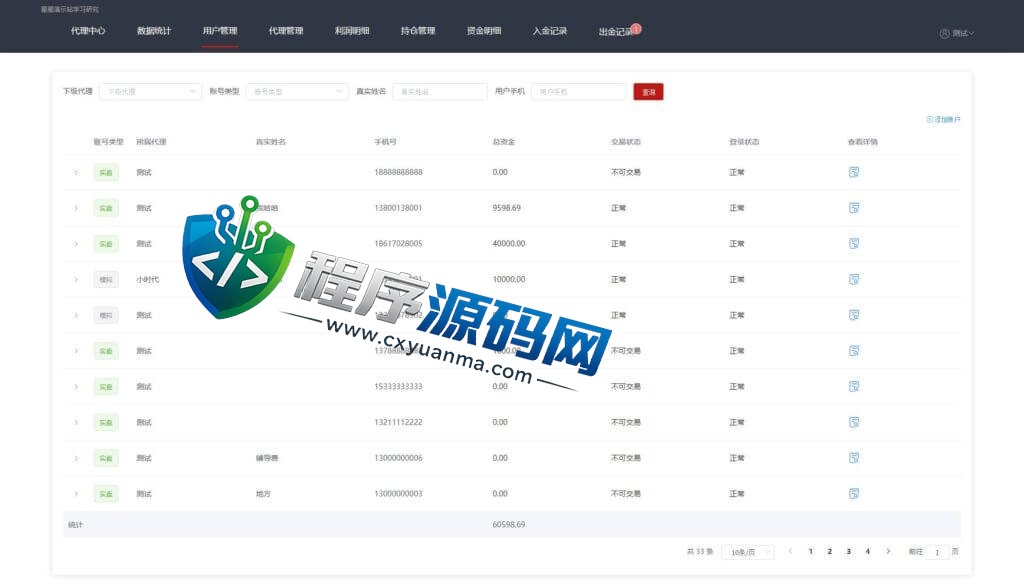Image resolution: width=1024 pixels, height=586 pixels.
Task: Go to 代理管理 tab
Action: pyautogui.click(x=286, y=31)
